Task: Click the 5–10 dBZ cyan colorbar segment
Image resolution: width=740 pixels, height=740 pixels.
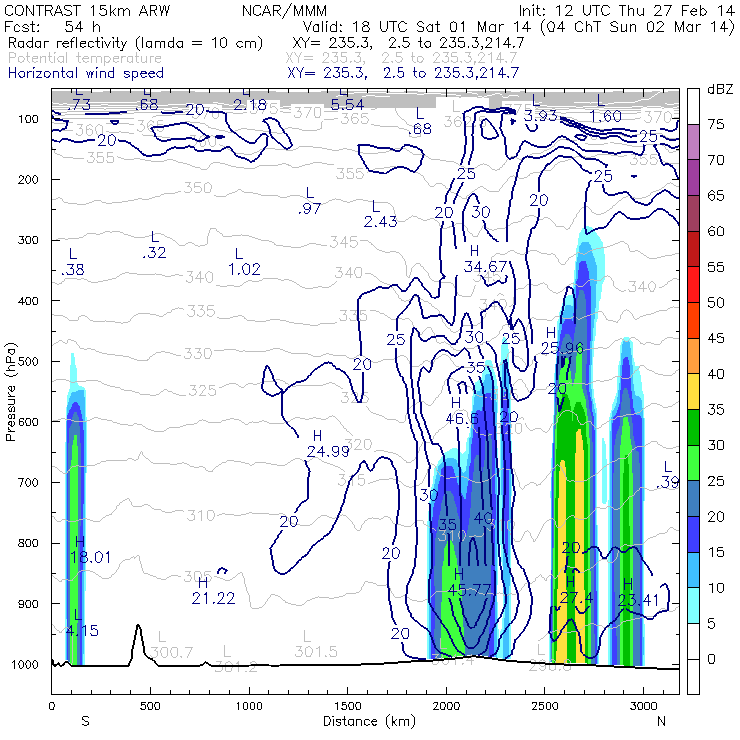Action: pos(693,605)
